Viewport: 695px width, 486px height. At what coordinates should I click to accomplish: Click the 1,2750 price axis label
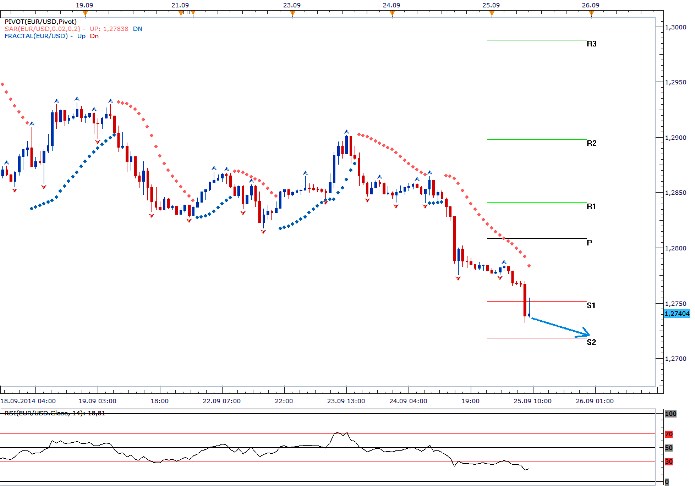[x=676, y=303]
